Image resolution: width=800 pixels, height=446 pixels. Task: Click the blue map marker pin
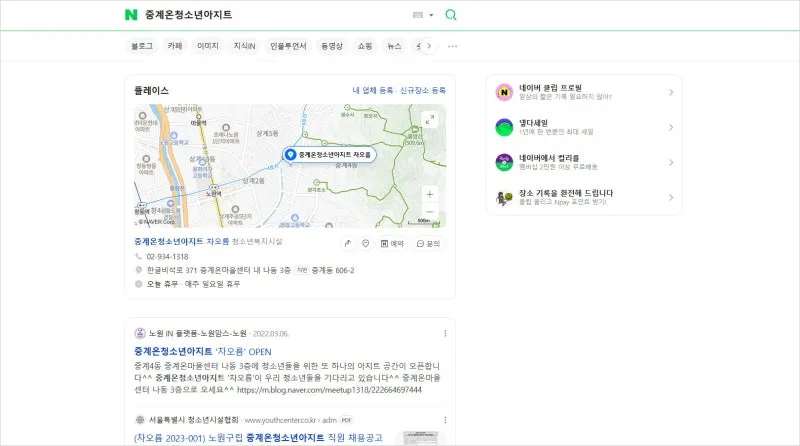click(290, 155)
